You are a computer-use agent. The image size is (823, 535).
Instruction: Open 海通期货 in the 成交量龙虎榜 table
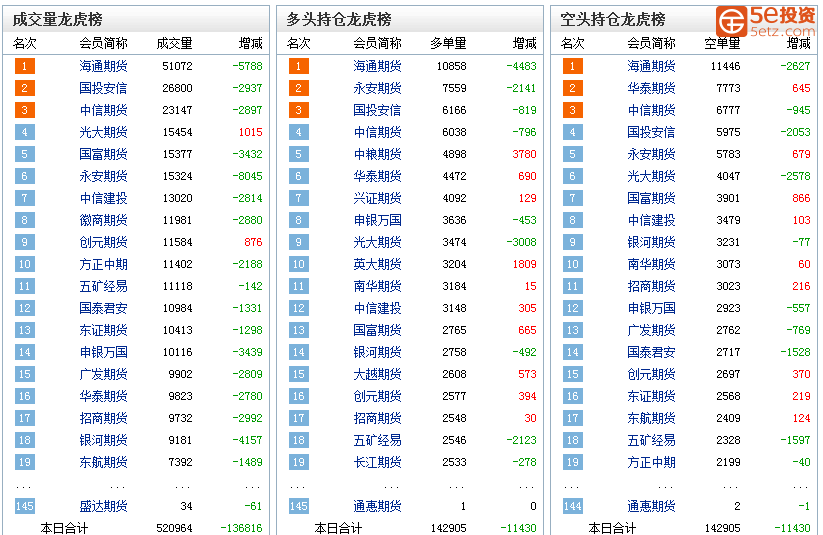[x=103, y=66]
